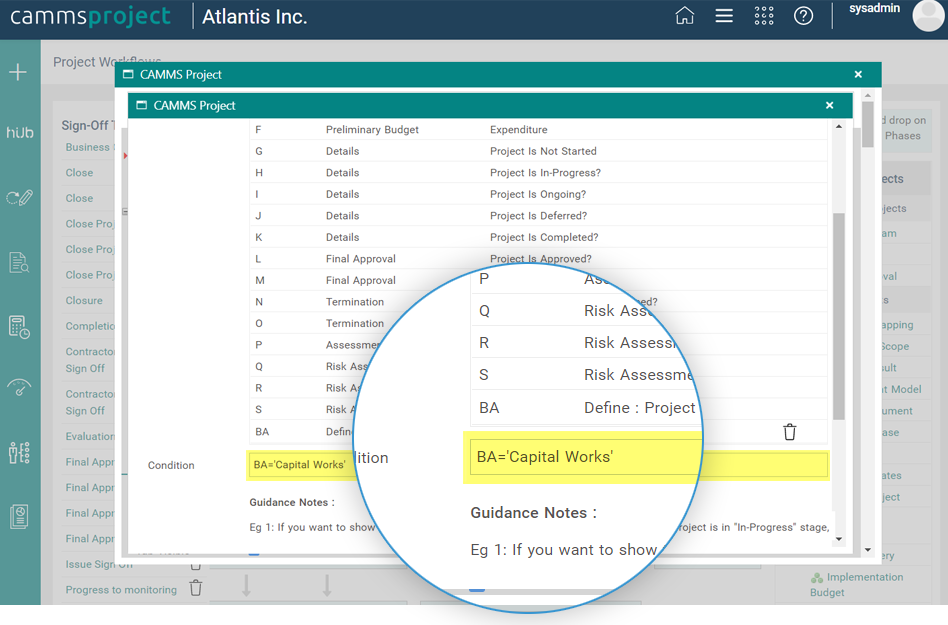948x625 pixels.
Task: Click the Expenditure cell in row F
Action: tap(518, 129)
